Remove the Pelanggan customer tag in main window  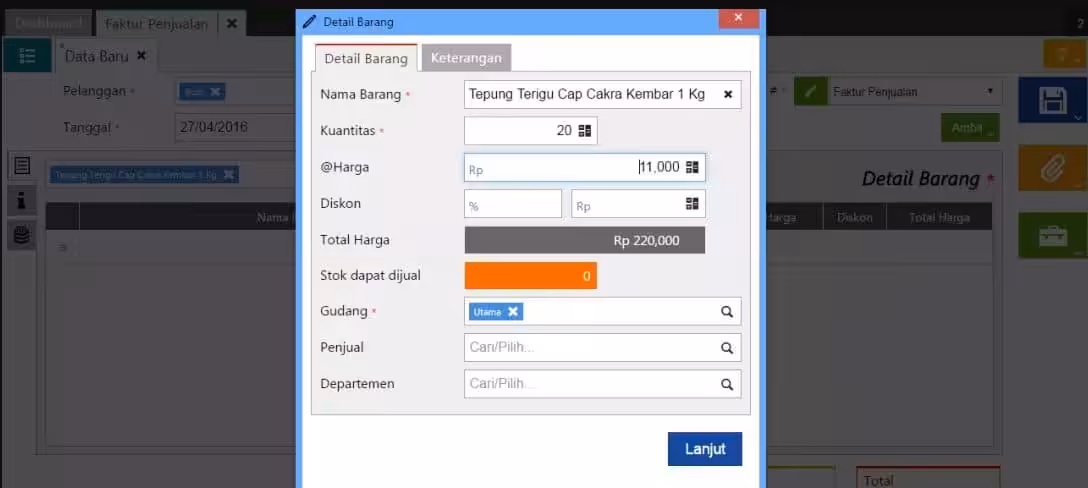click(215, 92)
